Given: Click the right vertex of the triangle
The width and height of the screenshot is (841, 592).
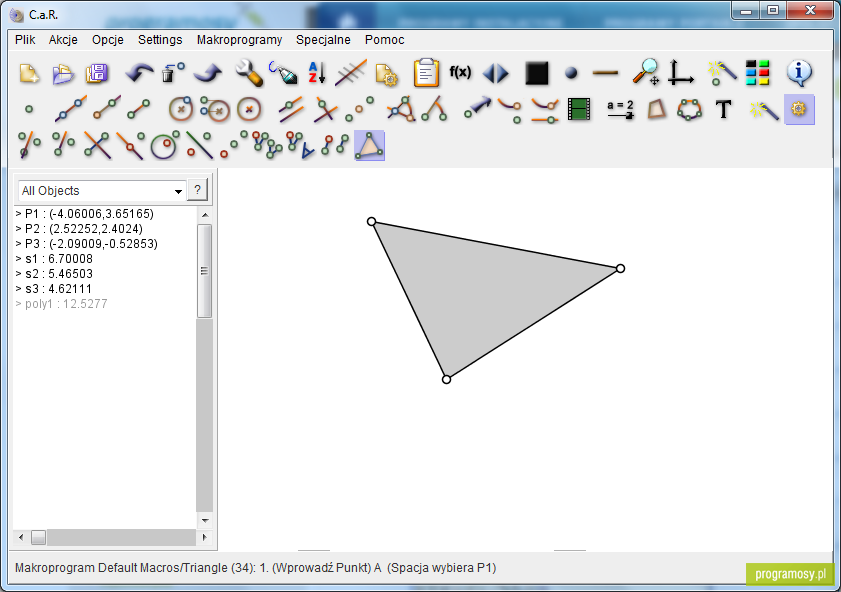Looking at the screenshot, I should [620, 268].
